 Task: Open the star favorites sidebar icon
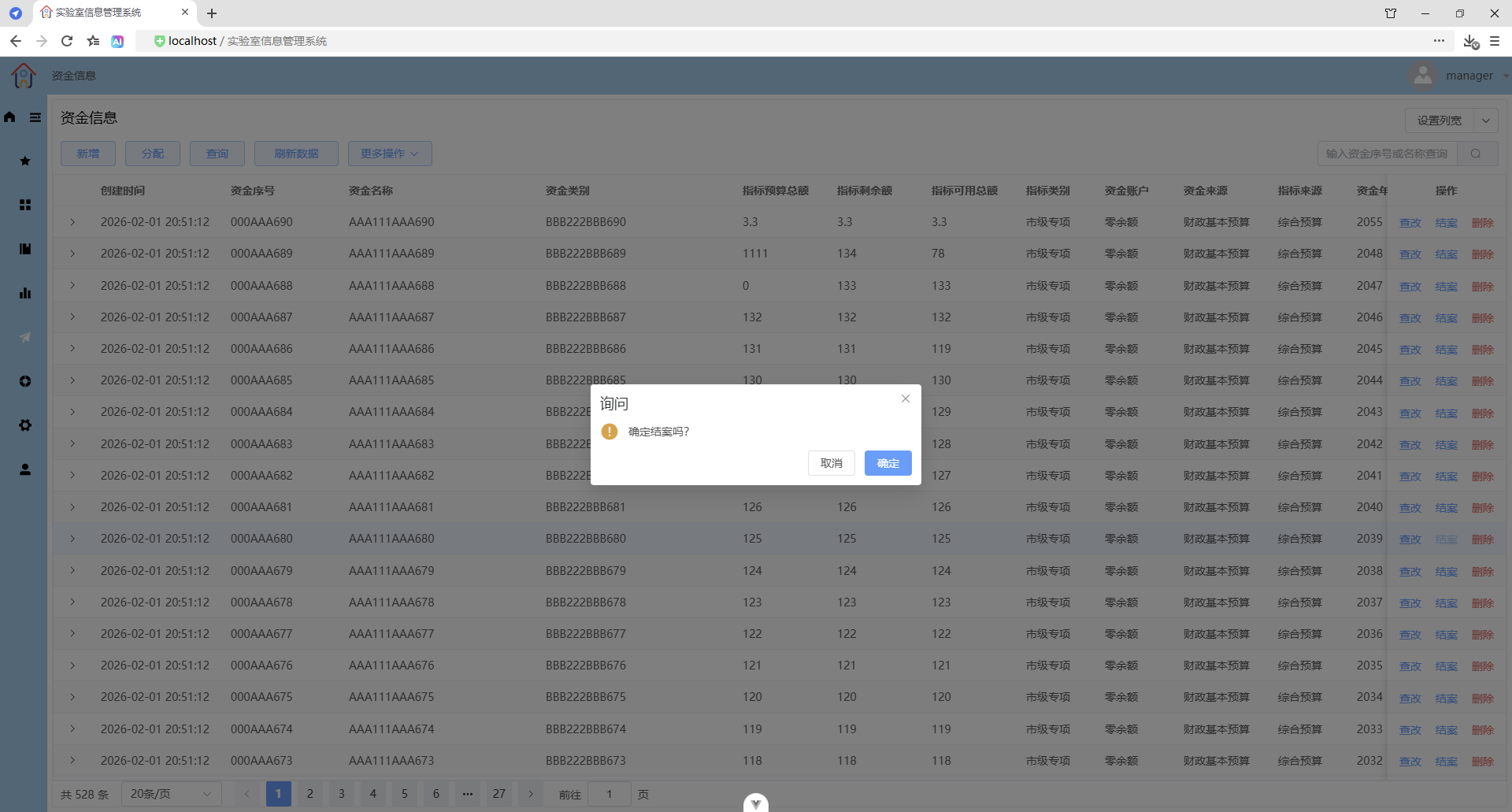pos(25,161)
